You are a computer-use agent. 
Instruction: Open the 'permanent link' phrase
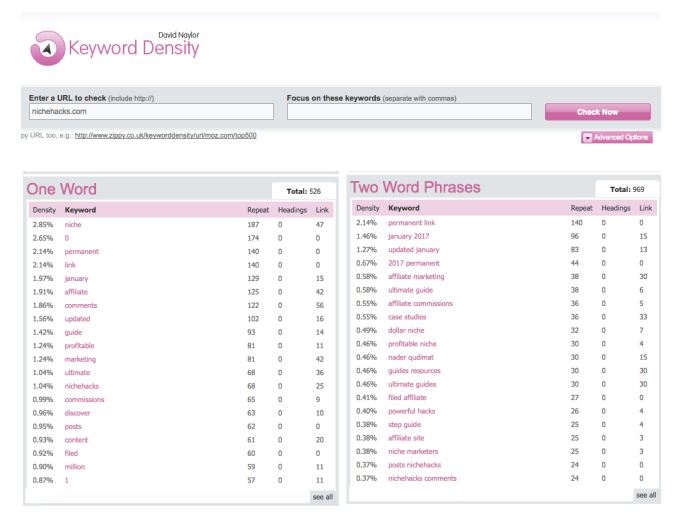point(412,223)
